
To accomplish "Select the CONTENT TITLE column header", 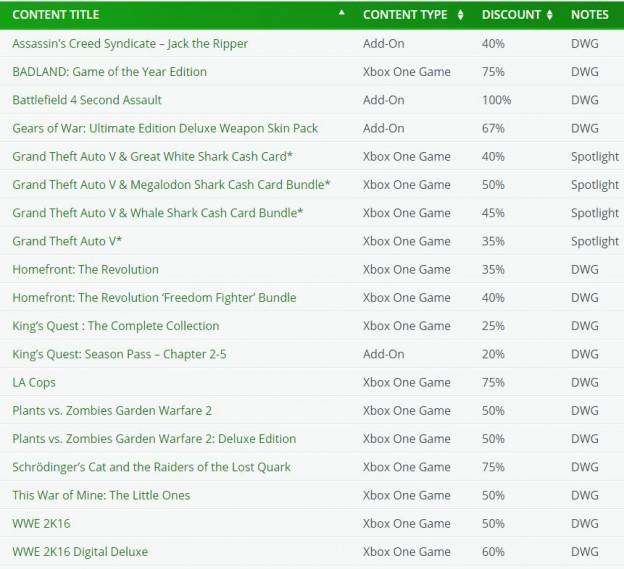I will pos(56,15).
